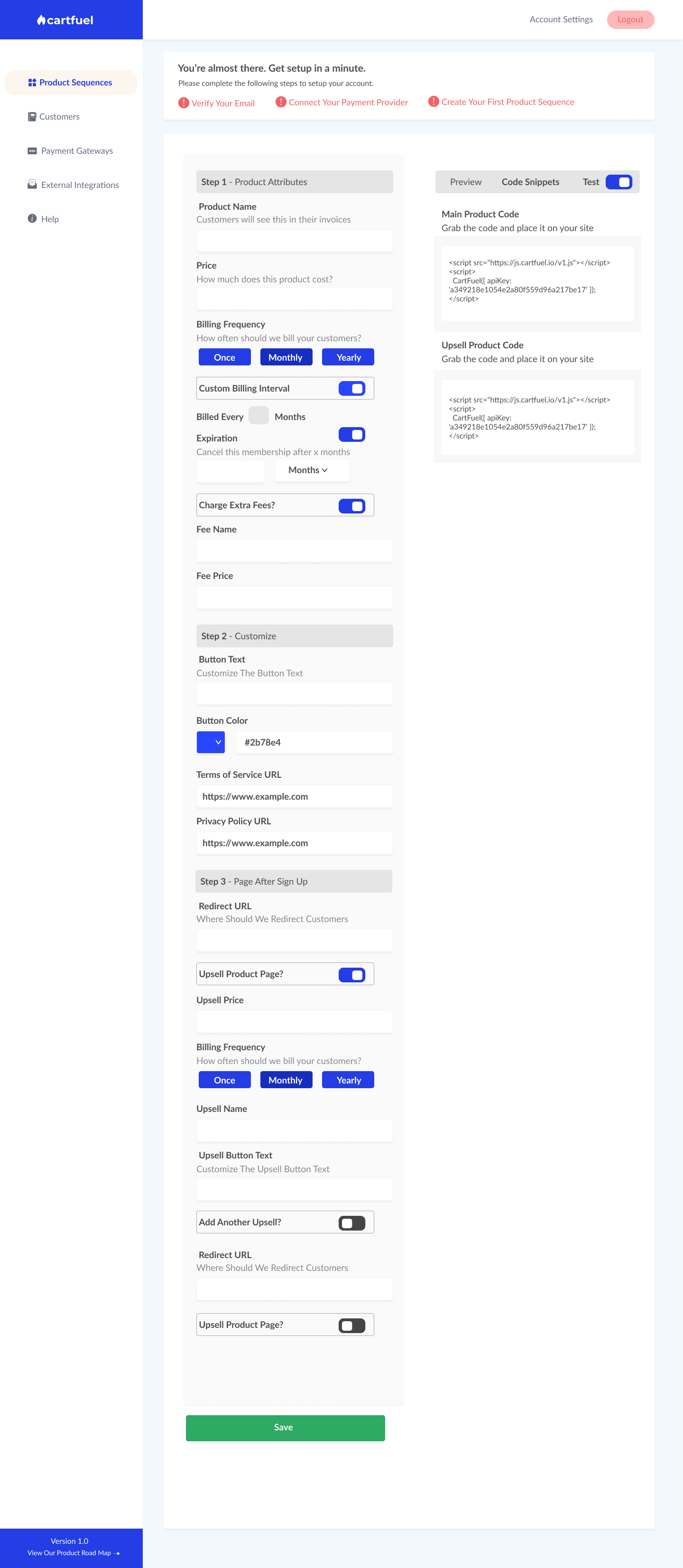Screen dimensions: 683x1568
Task: Click the Customers book icon in sidebar
Action: click(x=32, y=117)
